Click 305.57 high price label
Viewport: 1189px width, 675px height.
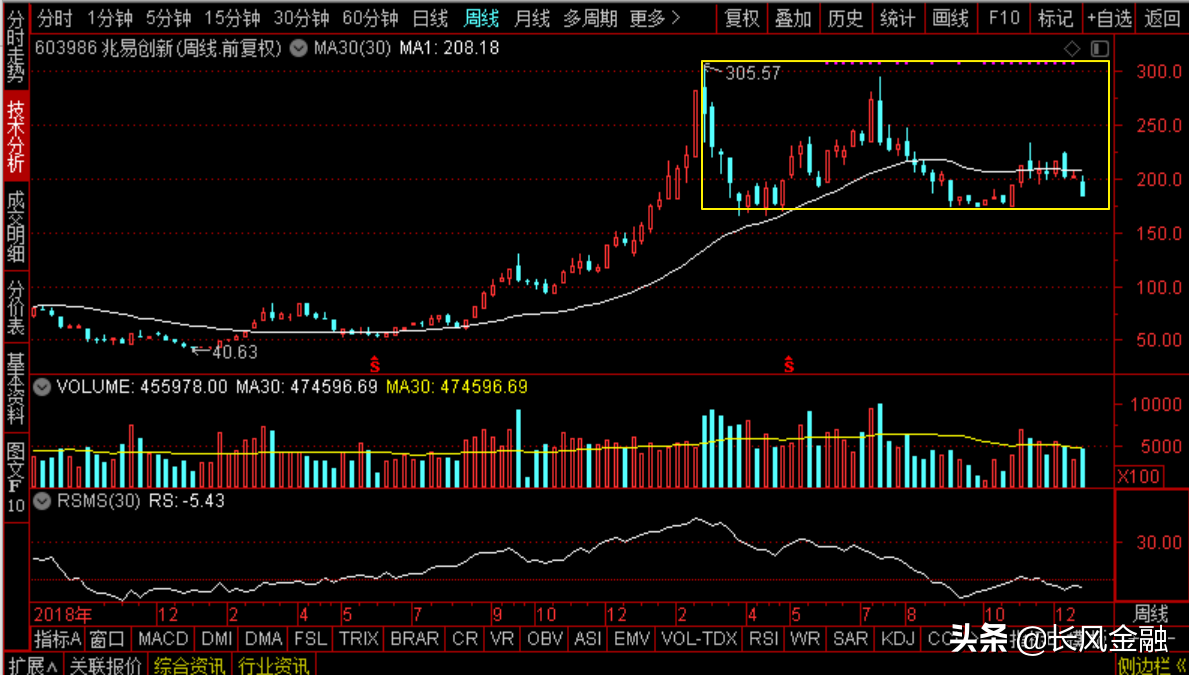(x=752, y=74)
